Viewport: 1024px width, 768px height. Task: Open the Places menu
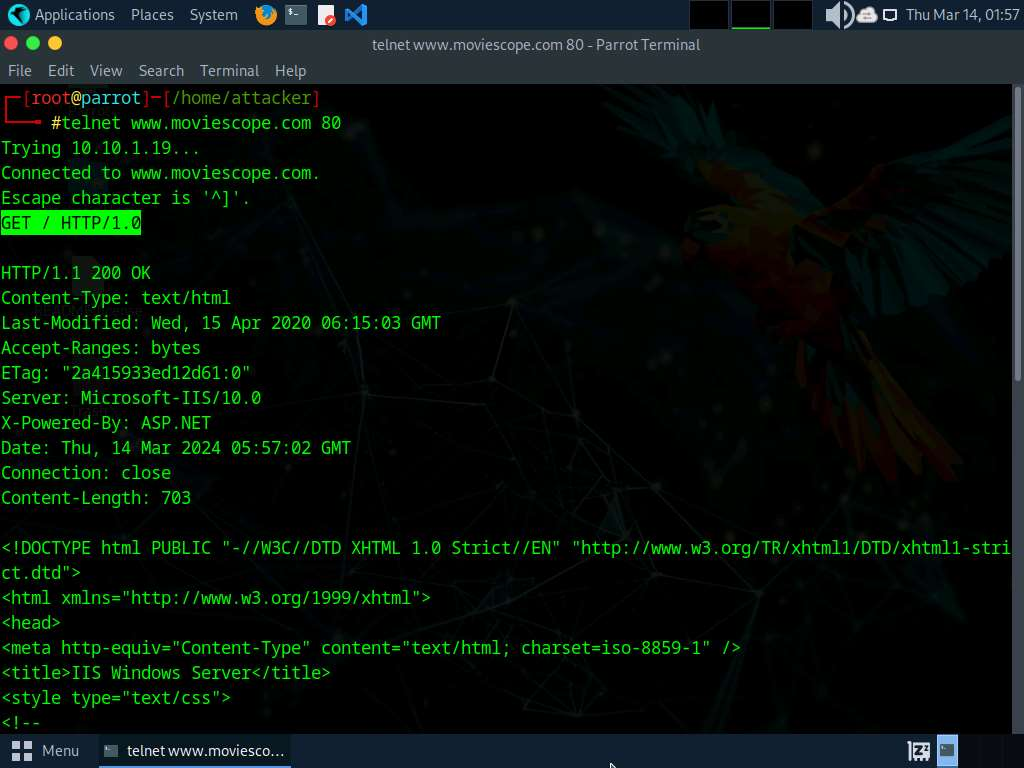[152, 15]
